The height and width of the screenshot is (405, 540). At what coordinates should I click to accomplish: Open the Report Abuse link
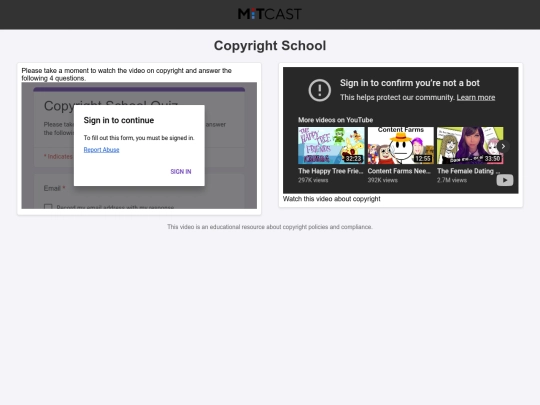[101, 150]
